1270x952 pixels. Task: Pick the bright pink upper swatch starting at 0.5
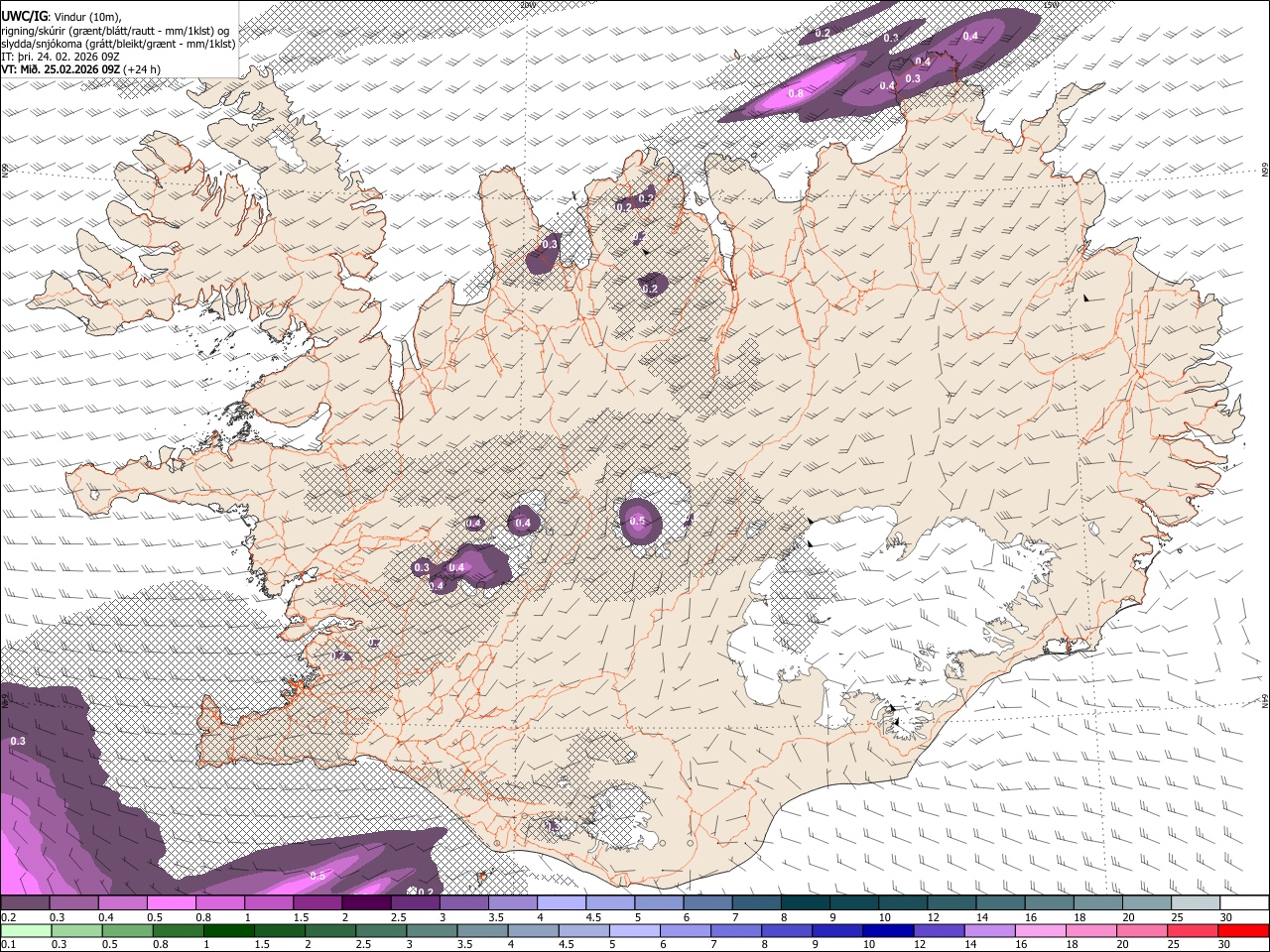[x=171, y=903]
